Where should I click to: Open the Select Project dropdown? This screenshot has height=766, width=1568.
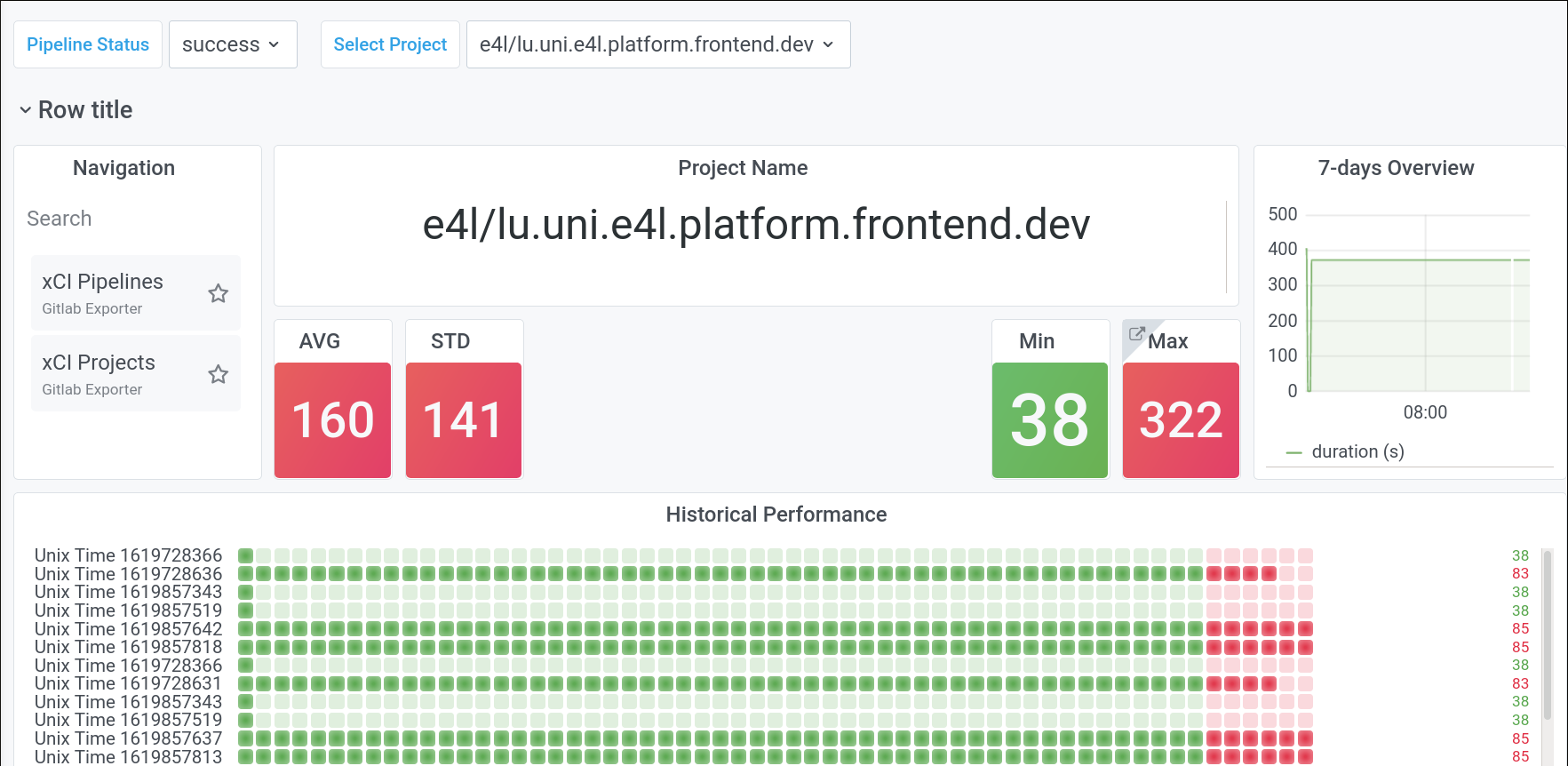pos(657,44)
